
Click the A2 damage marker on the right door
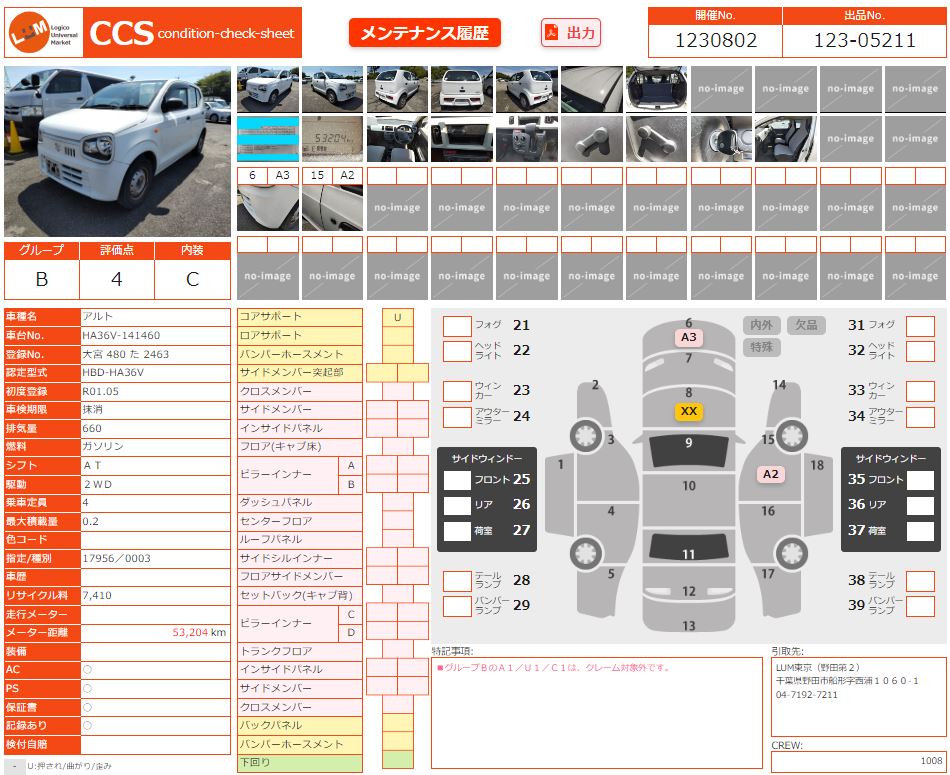coord(770,475)
